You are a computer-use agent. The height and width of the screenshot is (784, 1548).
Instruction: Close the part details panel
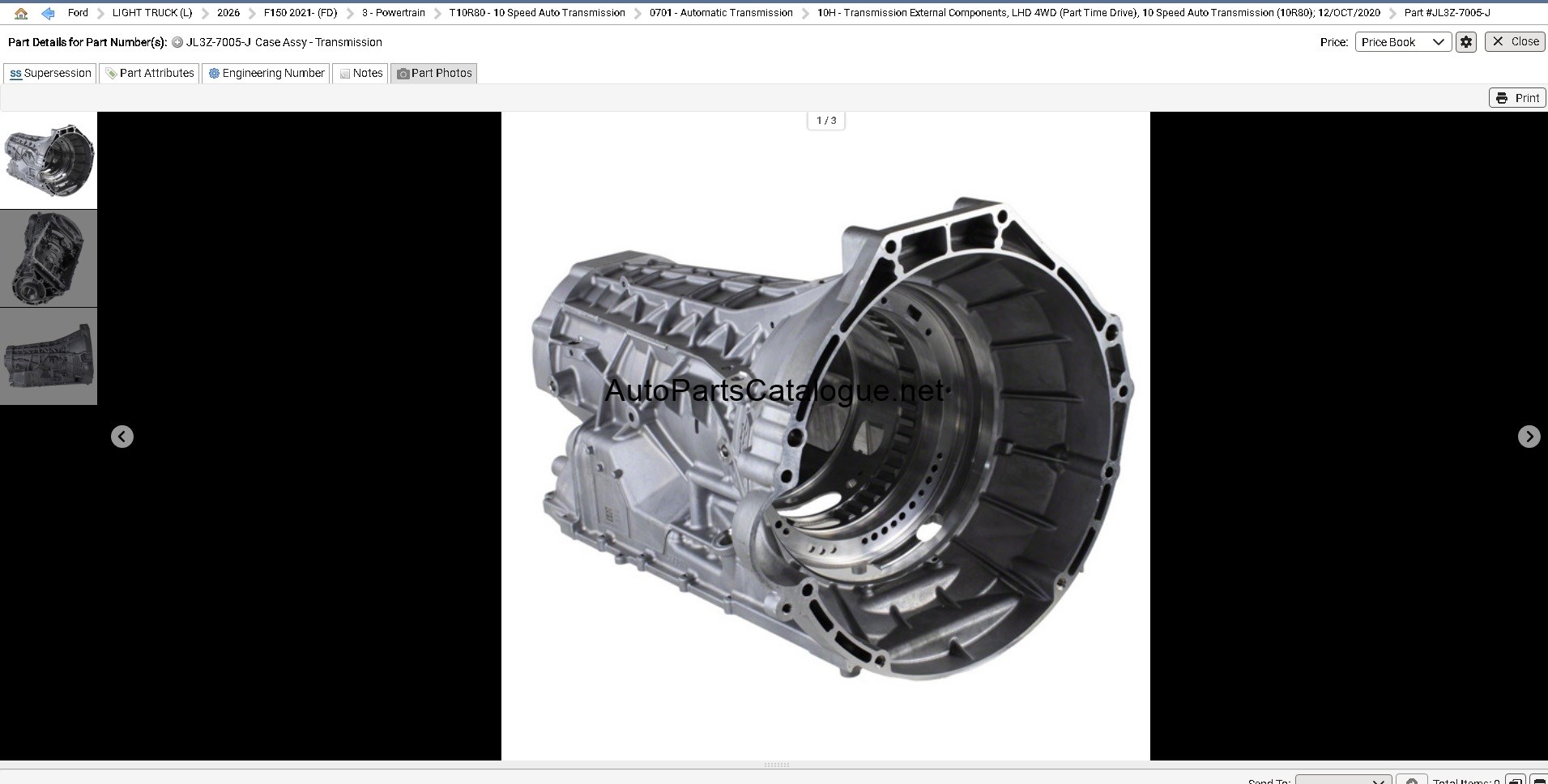click(x=1515, y=42)
